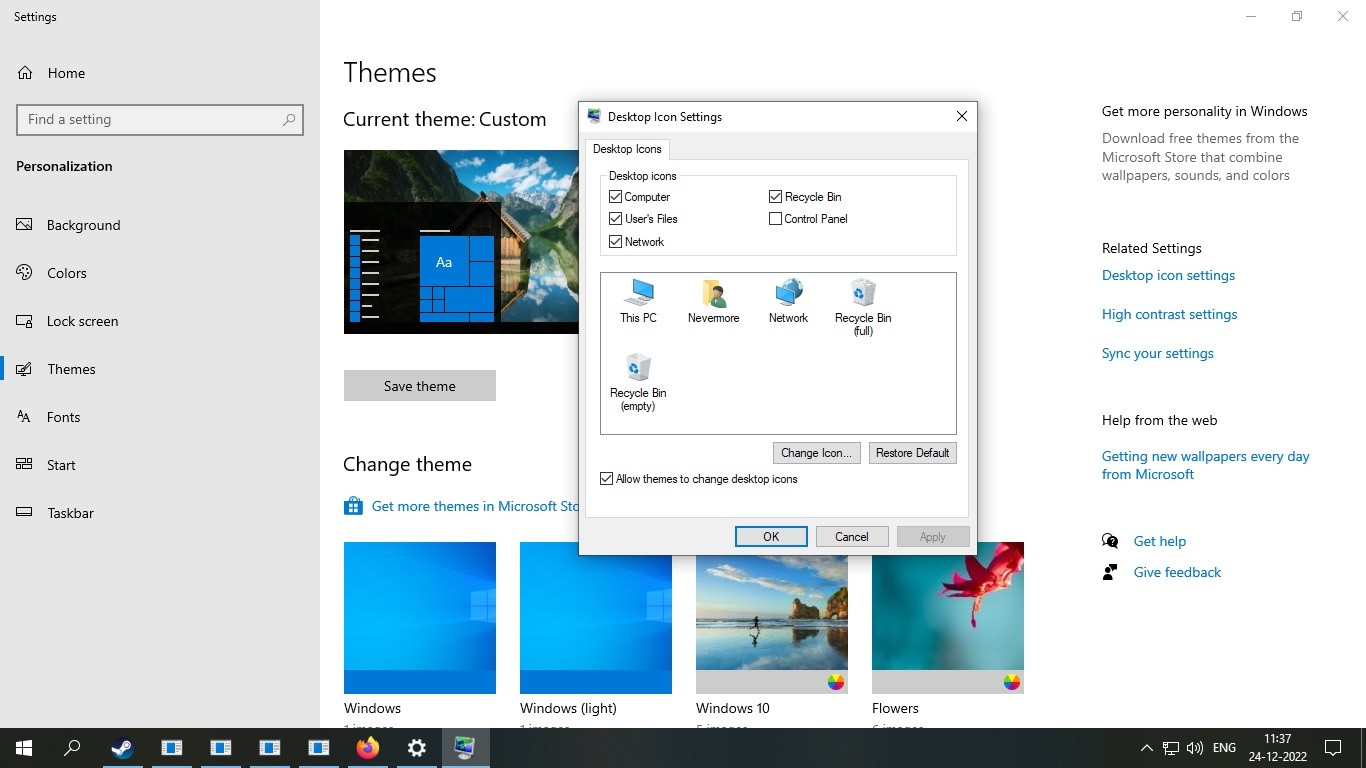The image size is (1366, 768).
Task: Open High contrast settings link
Action: pos(1169,314)
